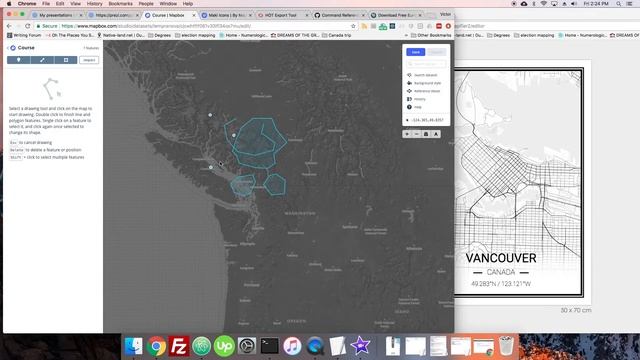Click the lock map control icon
The image size is (640, 360).
point(426,134)
